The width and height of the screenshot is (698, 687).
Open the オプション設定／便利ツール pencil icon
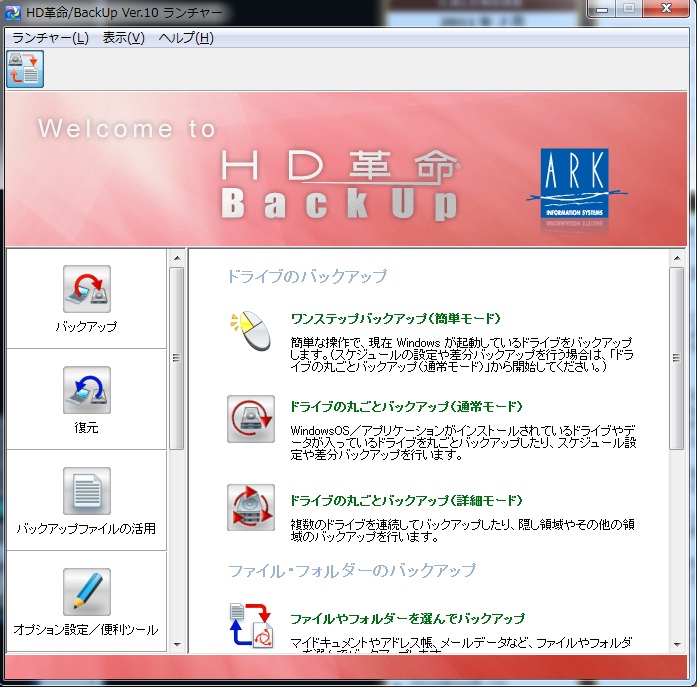click(87, 592)
